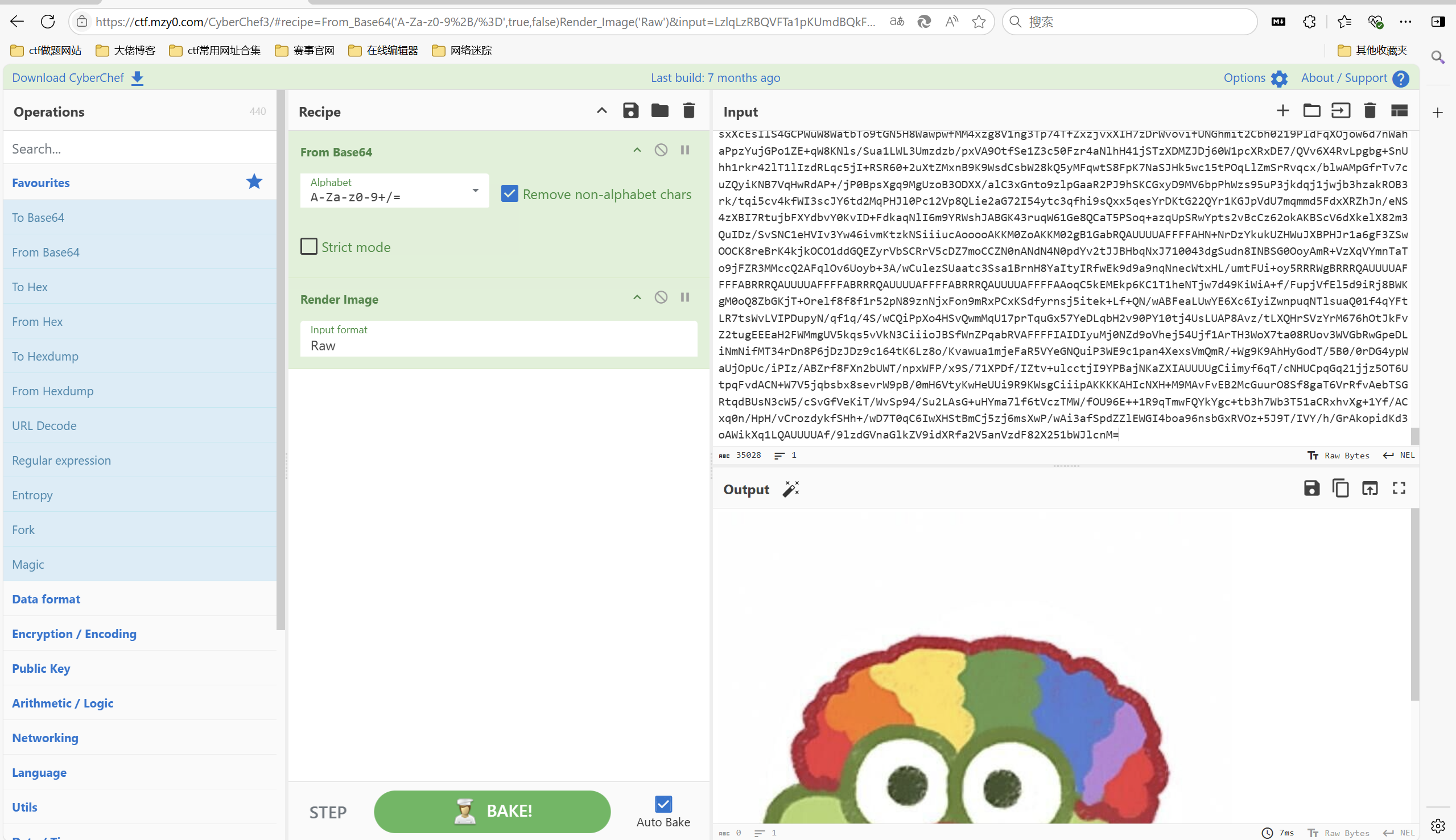Expand the Encryption / Encoding category
Image resolution: width=1456 pixels, height=840 pixels.
click(139, 633)
